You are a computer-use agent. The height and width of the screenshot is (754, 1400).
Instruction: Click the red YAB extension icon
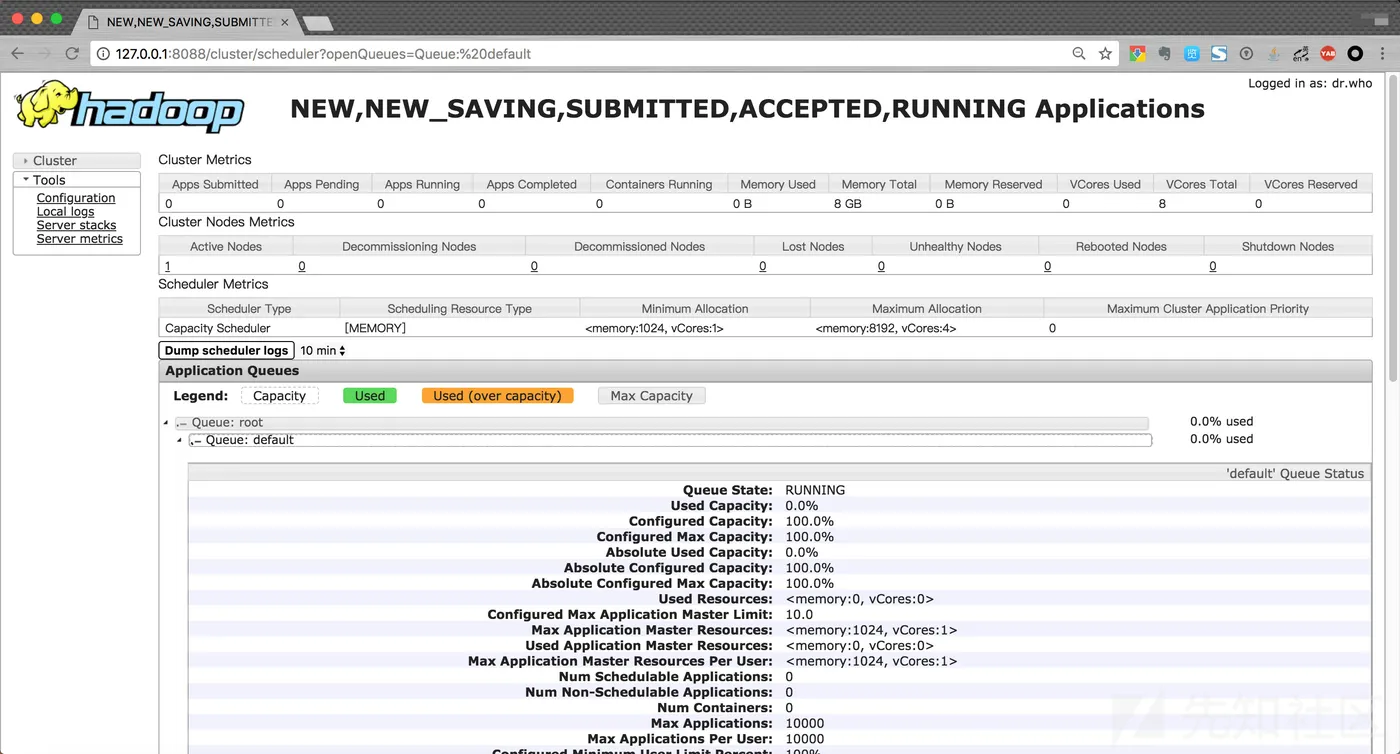coord(1328,54)
